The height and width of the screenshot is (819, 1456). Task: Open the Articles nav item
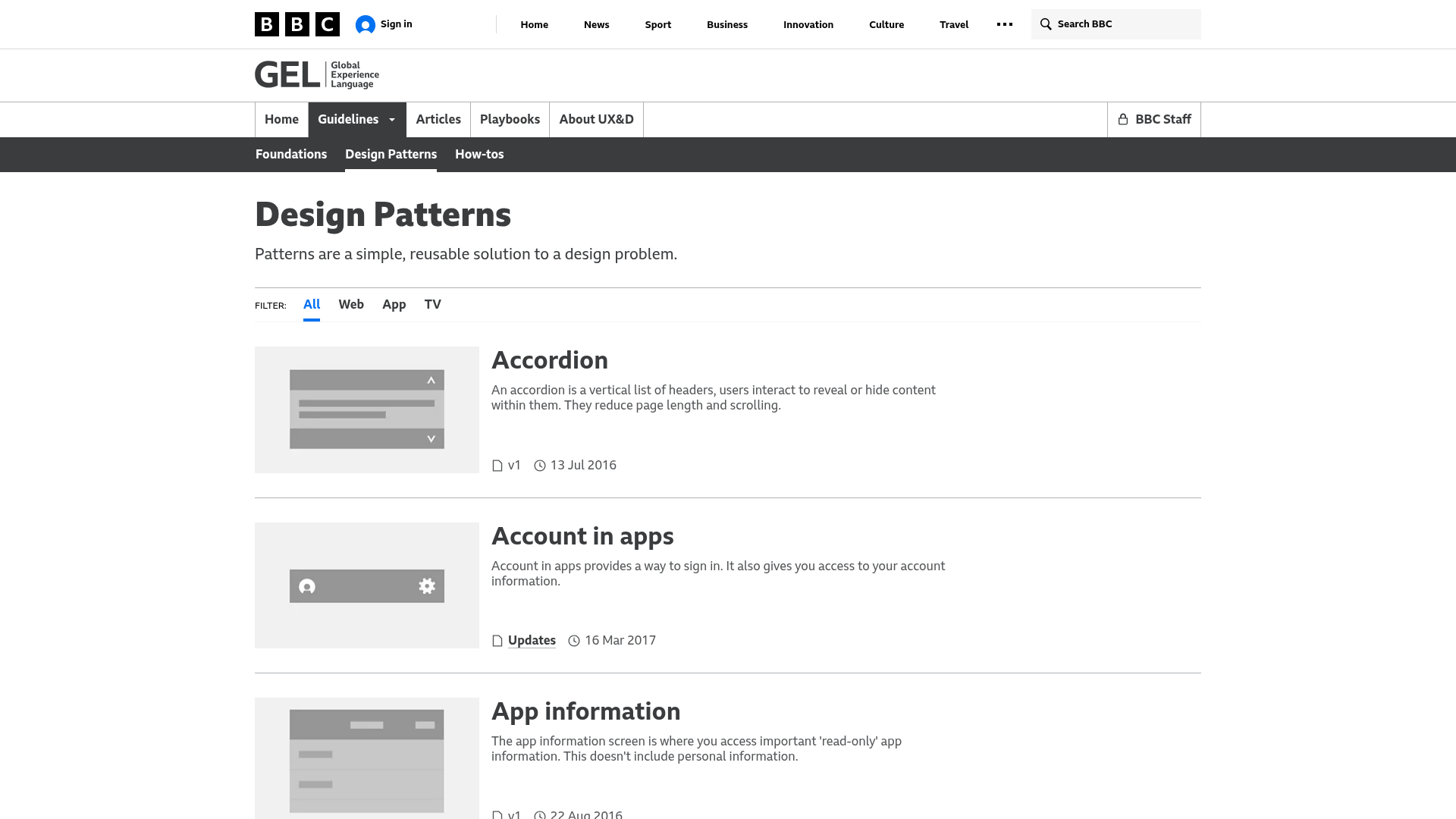(438, 119)
